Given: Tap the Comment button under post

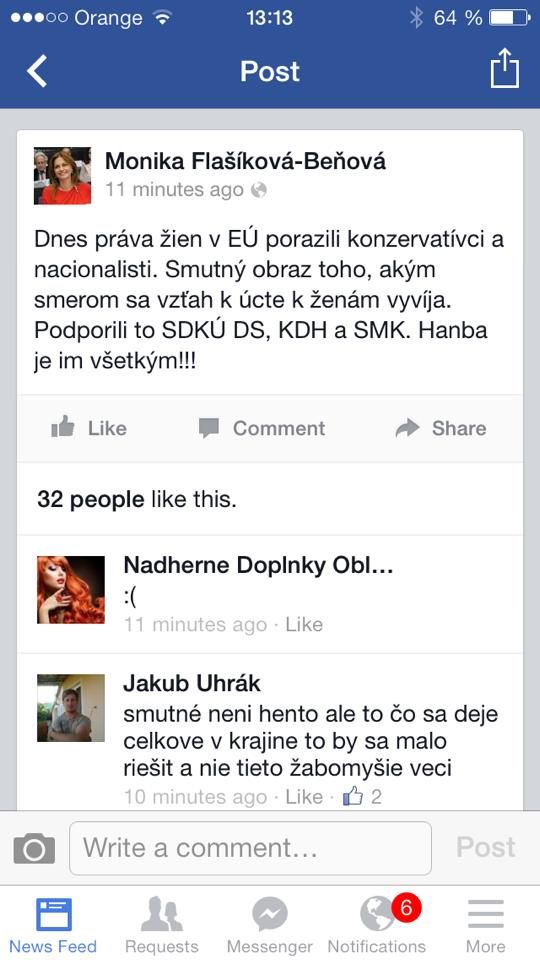Looking at the screenshot, I should 262,428.
